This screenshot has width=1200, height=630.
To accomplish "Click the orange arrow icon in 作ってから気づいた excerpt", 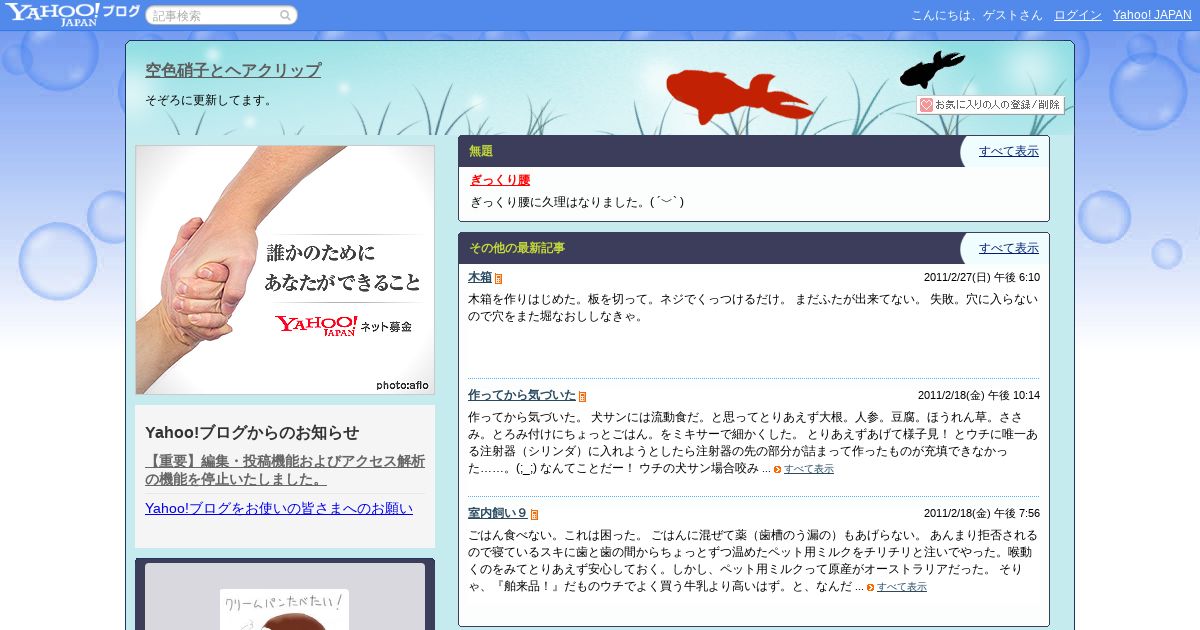I will point(777,469).
